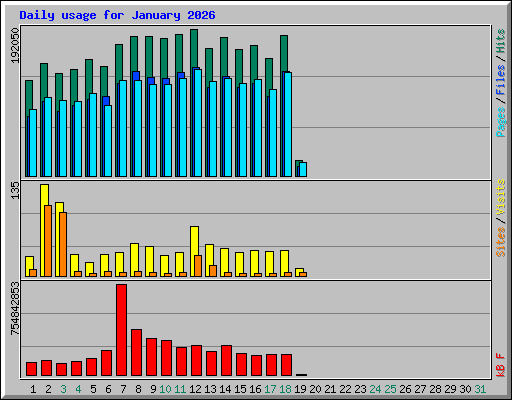Click the red KBytes bar for day 18
This screenshot has height=400, width=512.
tap(287, 365)
